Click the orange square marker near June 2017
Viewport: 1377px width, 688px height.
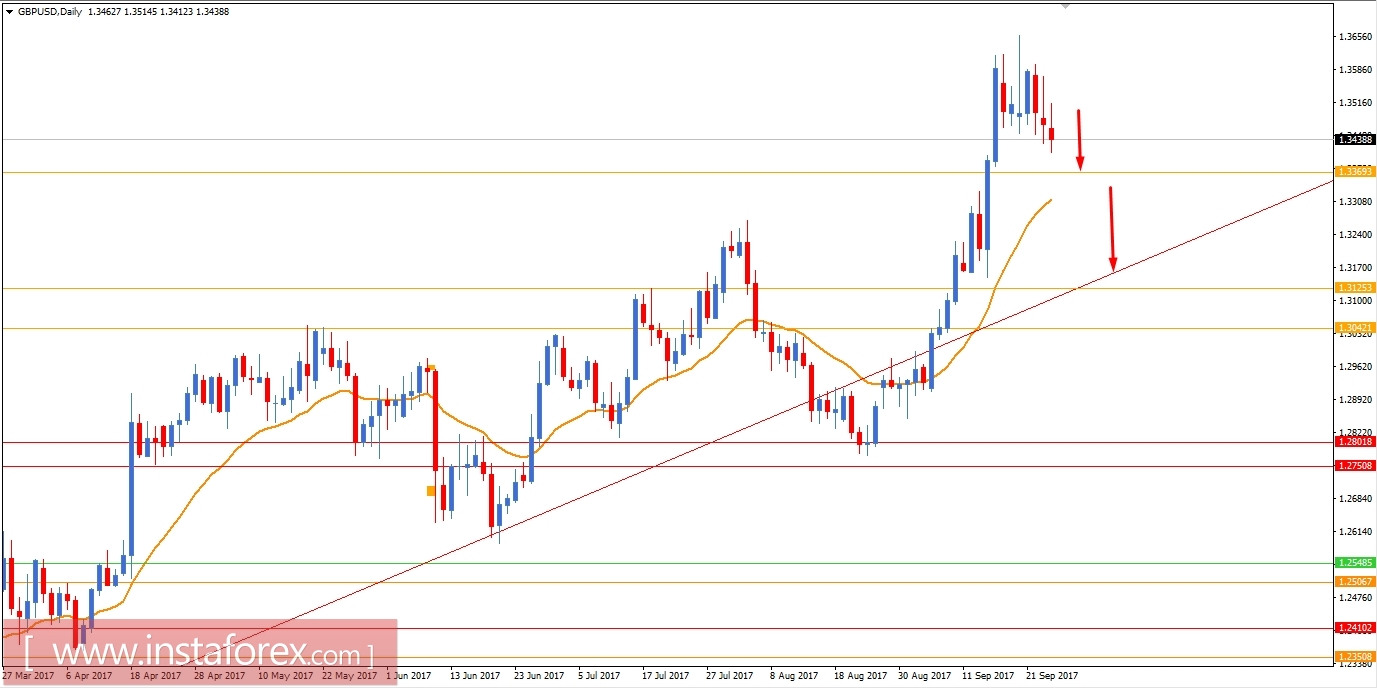[x=431, y=490]
